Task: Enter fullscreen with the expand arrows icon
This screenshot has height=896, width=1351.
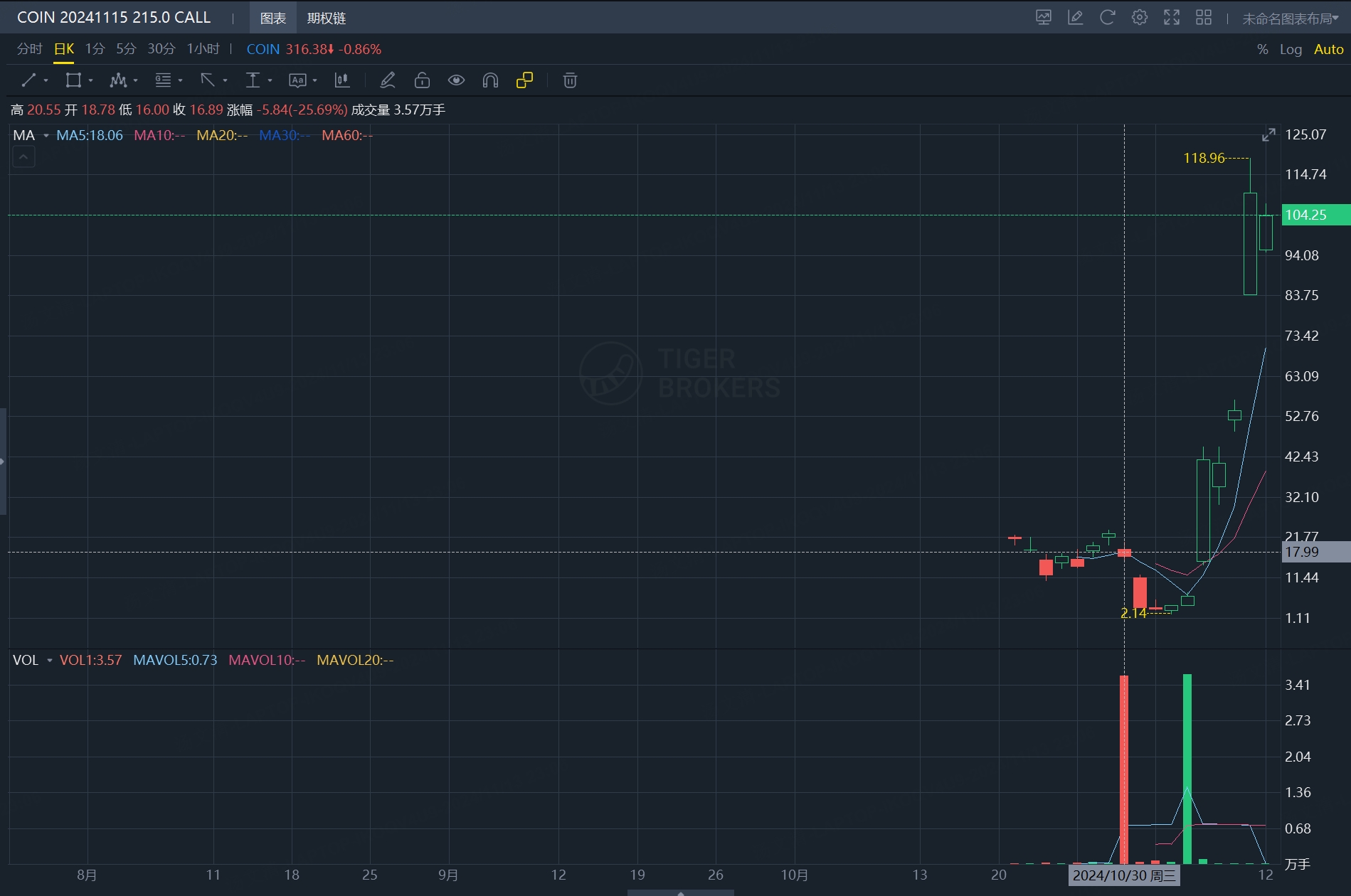Action: (x=1172, y=18)
